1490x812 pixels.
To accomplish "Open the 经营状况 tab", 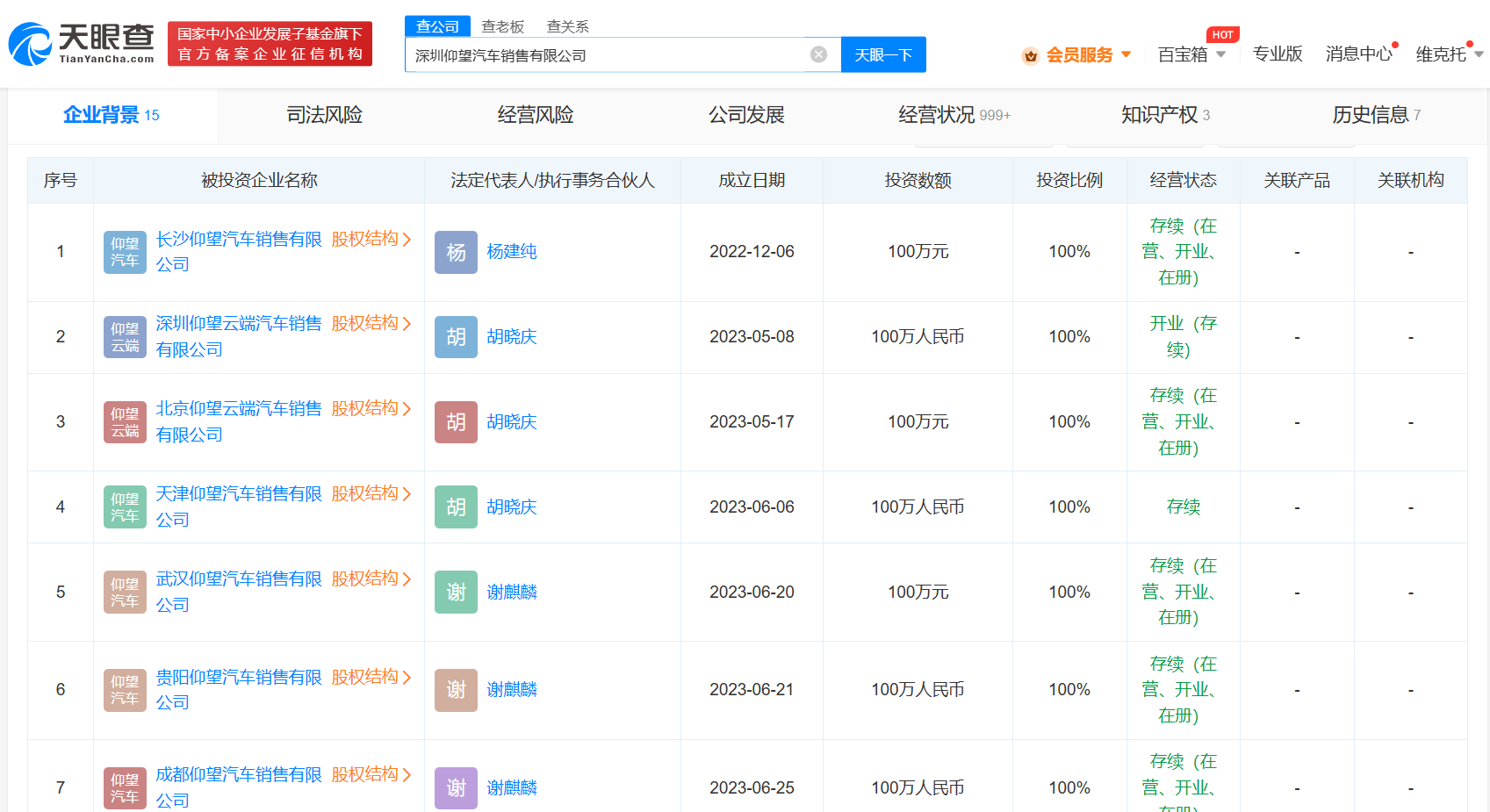I will 954,115.
